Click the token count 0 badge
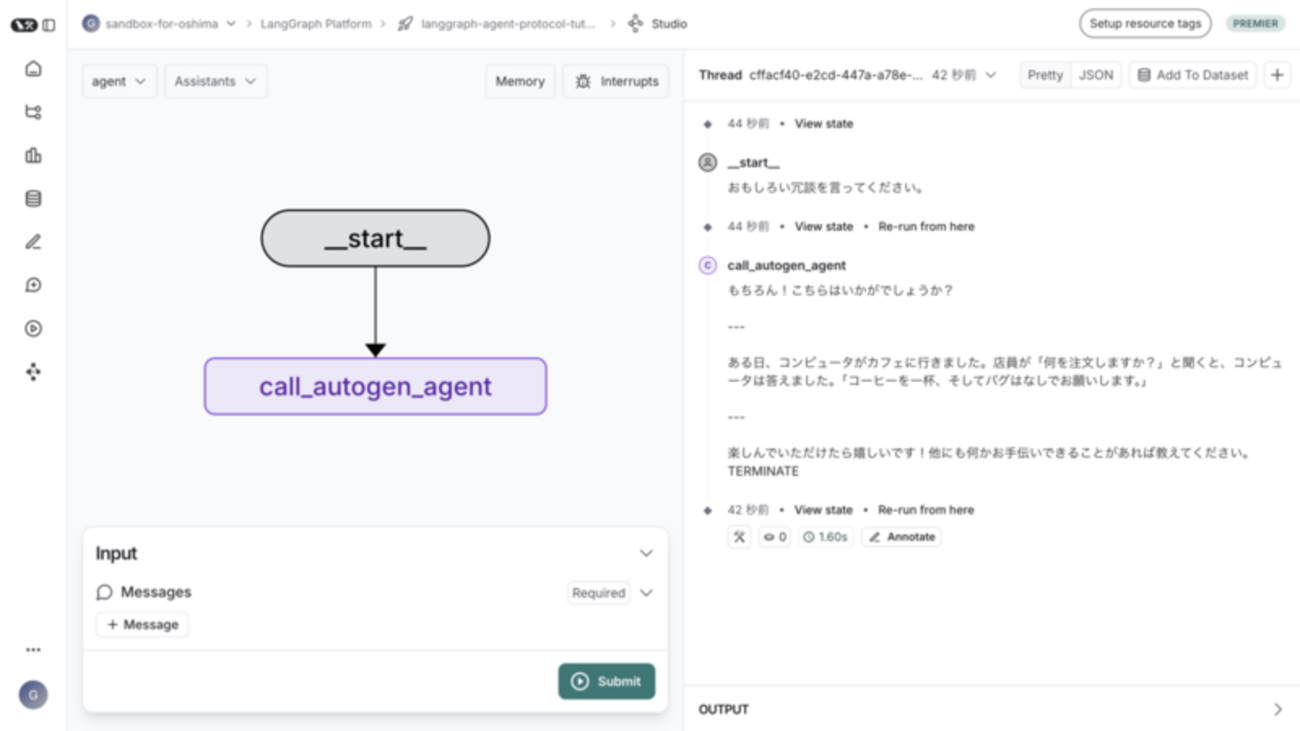The image size is (1300, 731). (774, 537)
